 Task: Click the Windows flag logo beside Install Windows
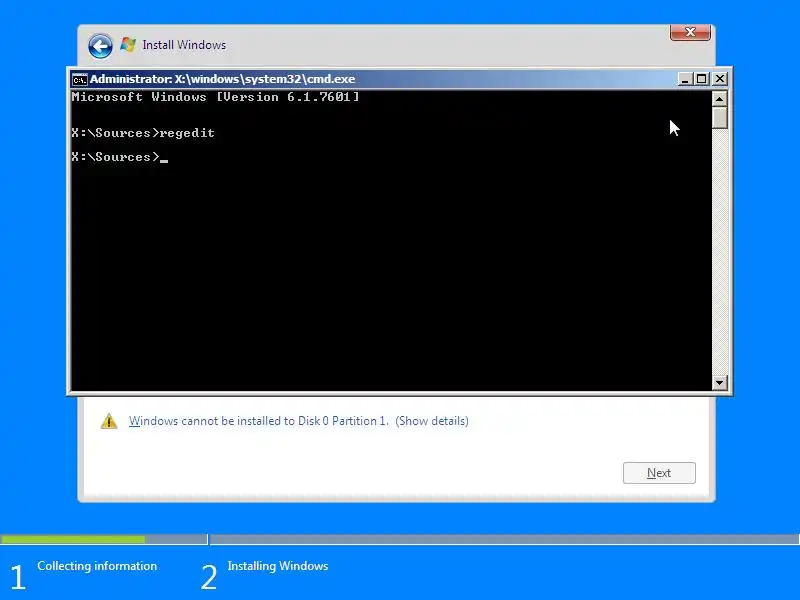coord(128,45)
